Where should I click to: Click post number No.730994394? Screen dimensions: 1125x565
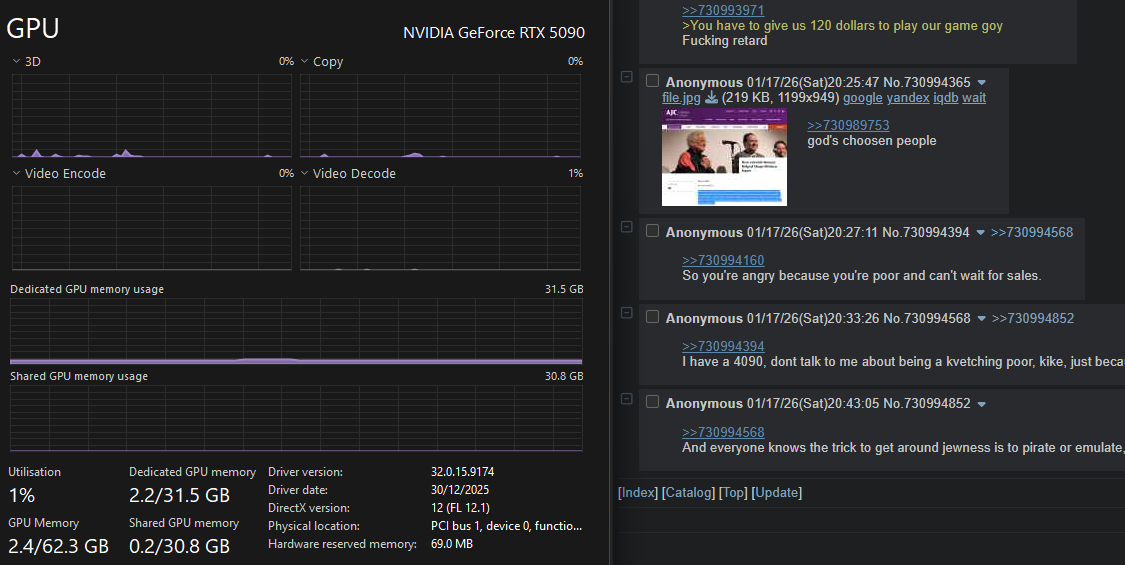tap(926, 232)
